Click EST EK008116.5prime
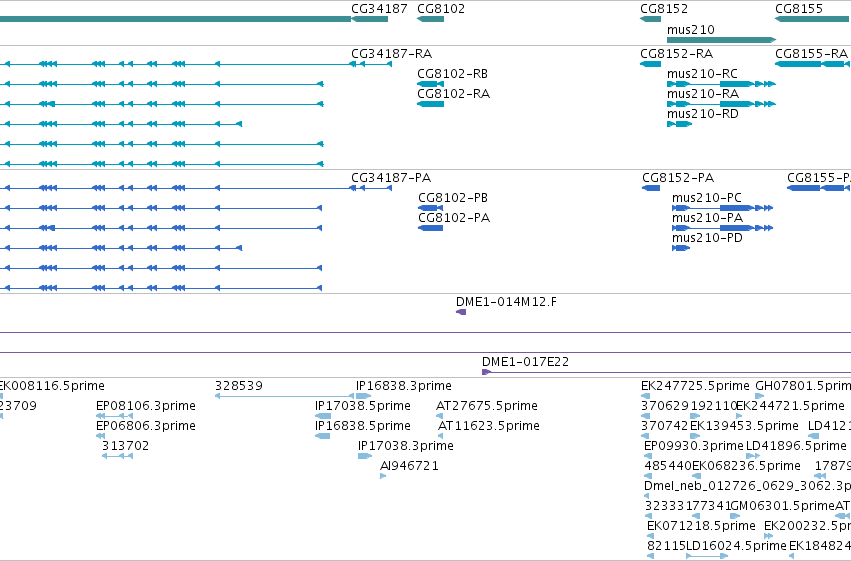The height and width of the screenshot is (561, 851). [2, 396]
